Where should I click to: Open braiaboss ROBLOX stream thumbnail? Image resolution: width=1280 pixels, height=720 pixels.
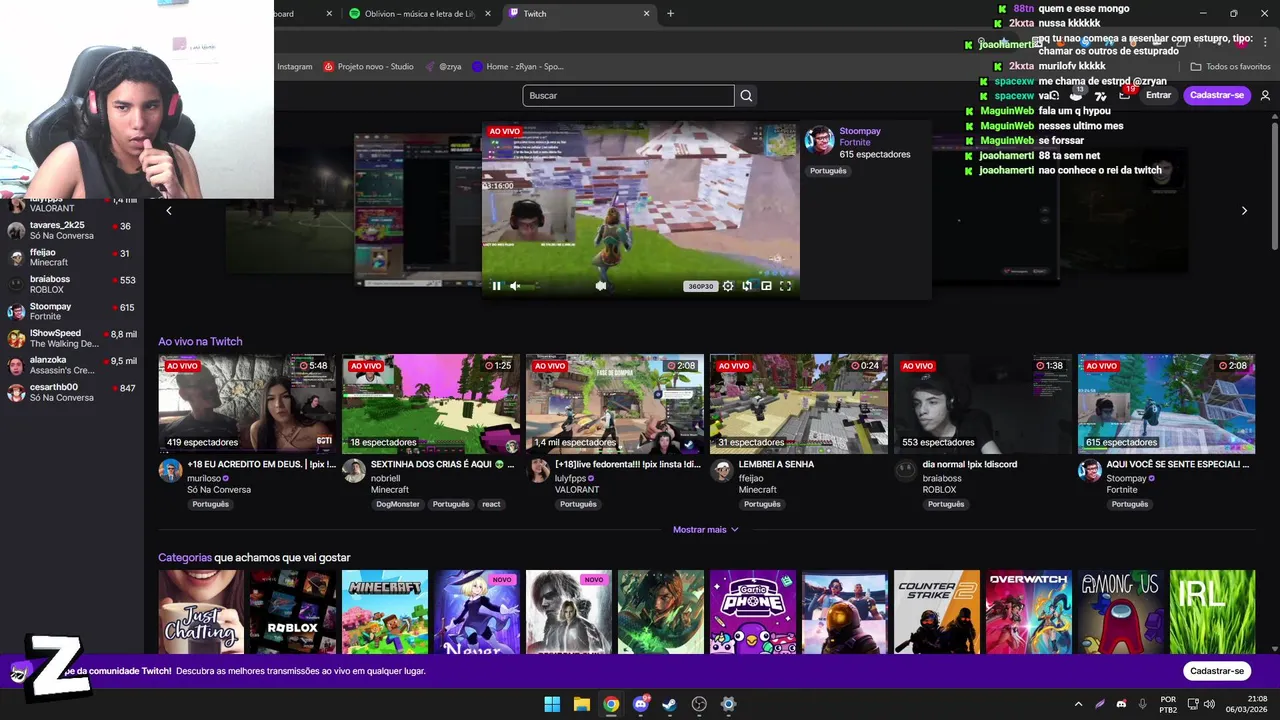click(983, 404)
